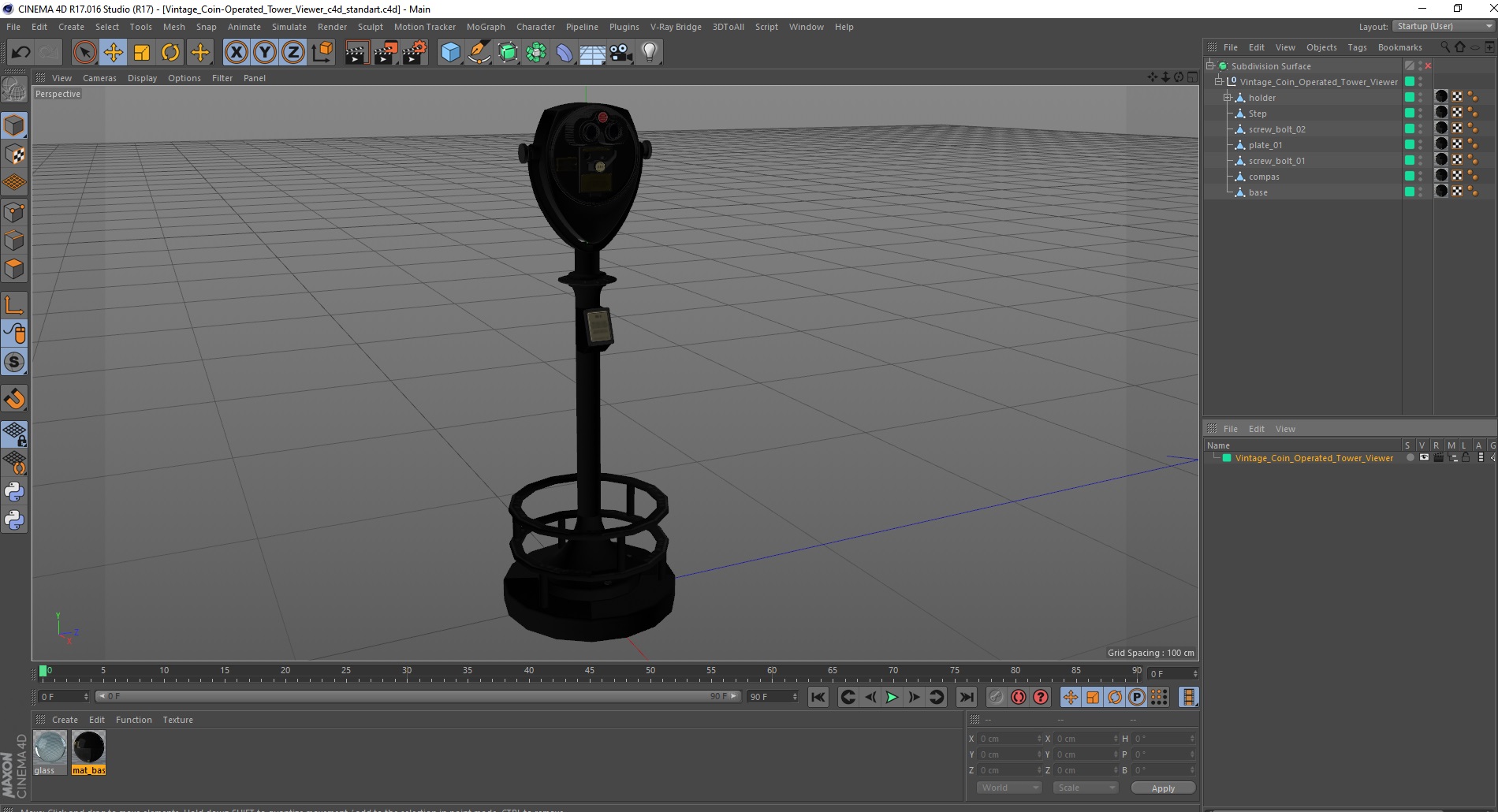The width and height of the screenshot is (1498, 812).
Task: Open the Array modeling objects
Action: click(536, 53)
